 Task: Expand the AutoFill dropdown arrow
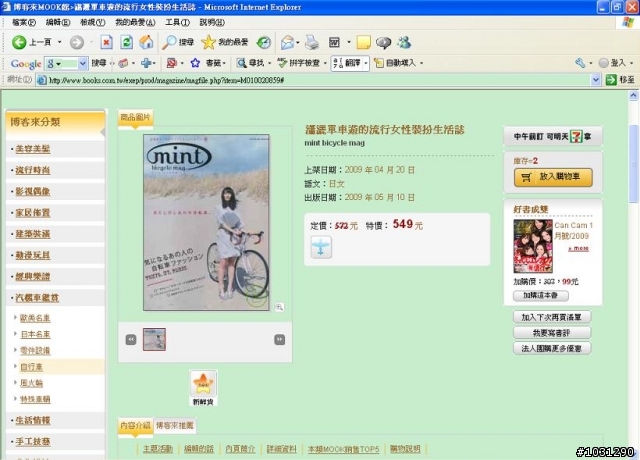point(421,63)
